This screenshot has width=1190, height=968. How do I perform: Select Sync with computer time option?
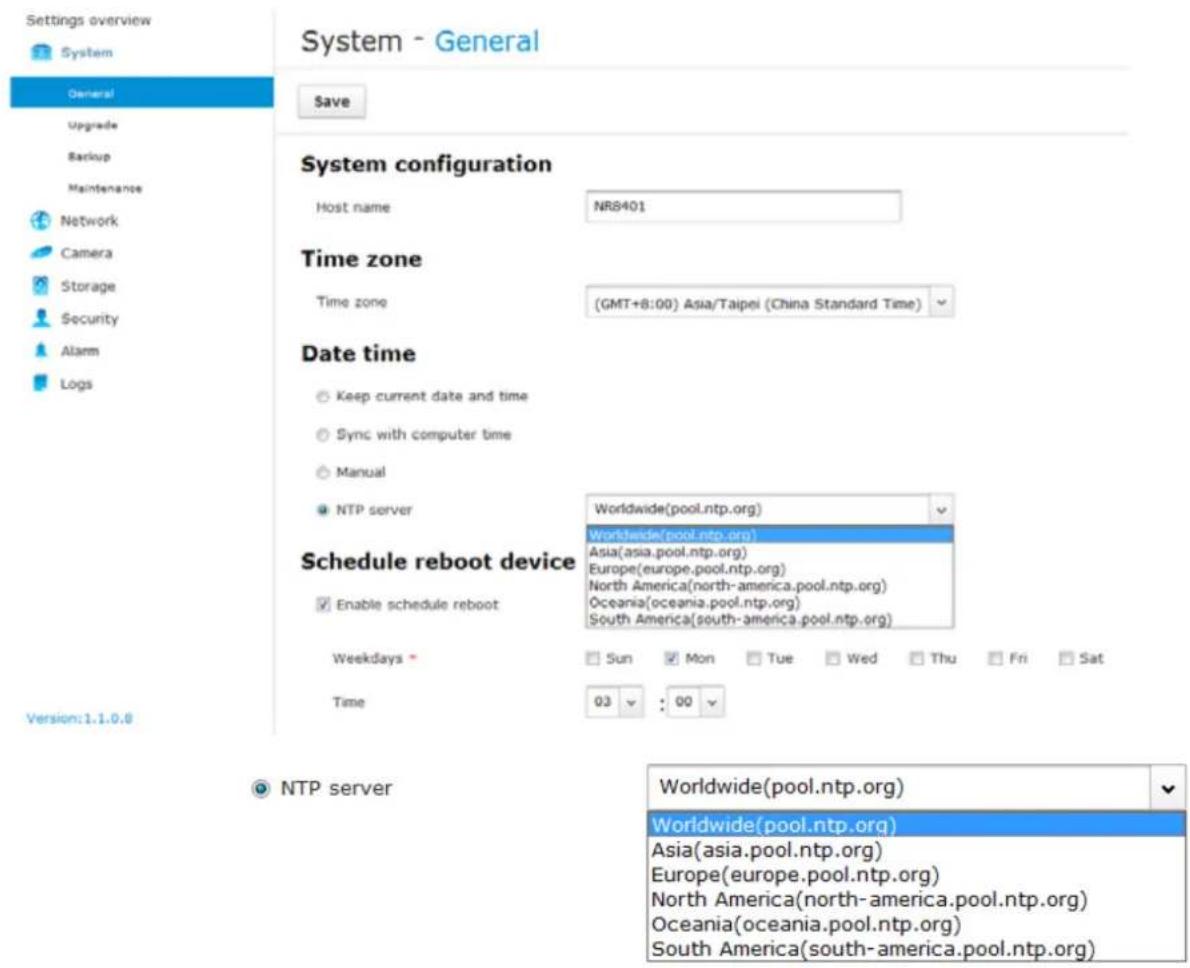tap(323, 434)
